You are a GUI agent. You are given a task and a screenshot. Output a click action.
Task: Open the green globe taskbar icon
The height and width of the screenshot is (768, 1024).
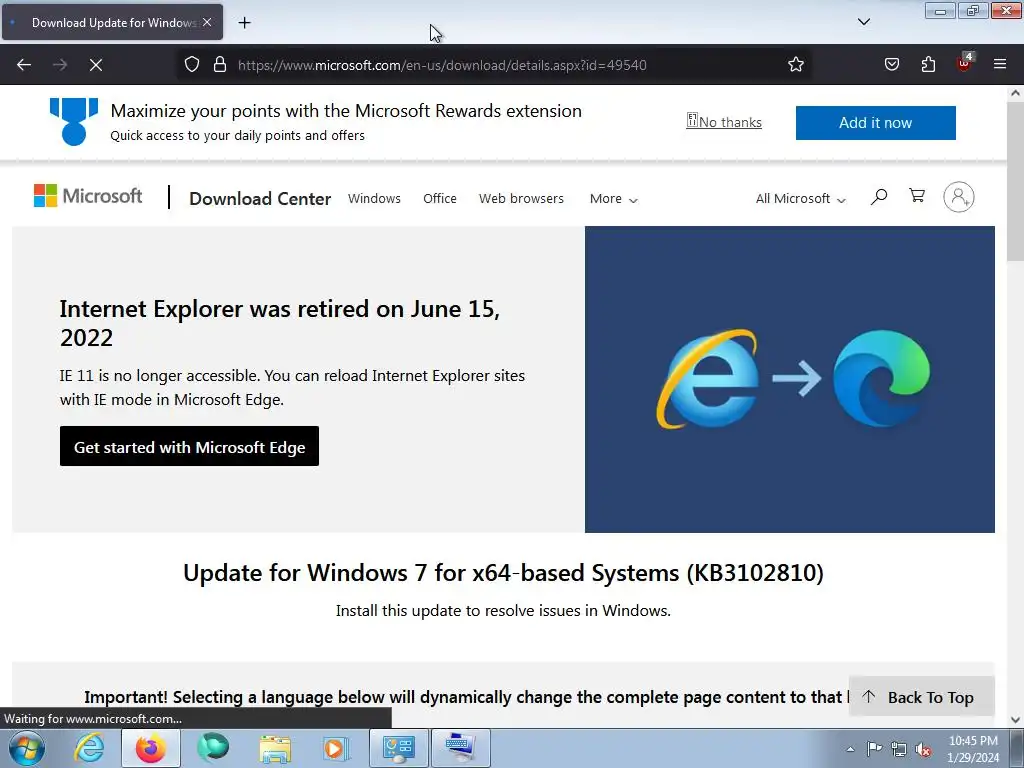click(x=213, y=748)
